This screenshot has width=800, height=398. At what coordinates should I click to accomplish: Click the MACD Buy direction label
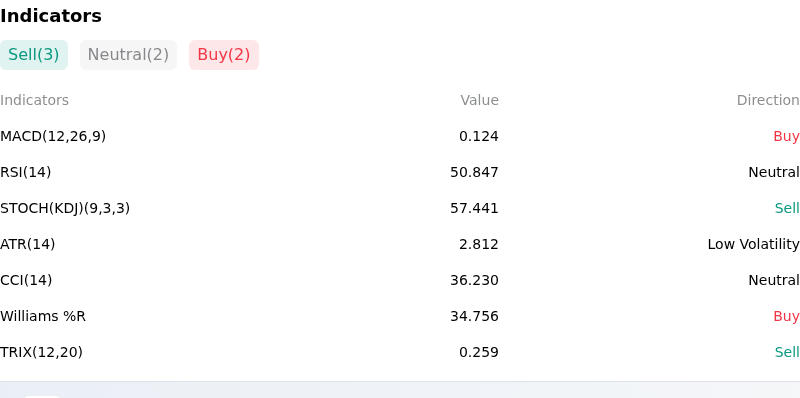click(786, 136)
